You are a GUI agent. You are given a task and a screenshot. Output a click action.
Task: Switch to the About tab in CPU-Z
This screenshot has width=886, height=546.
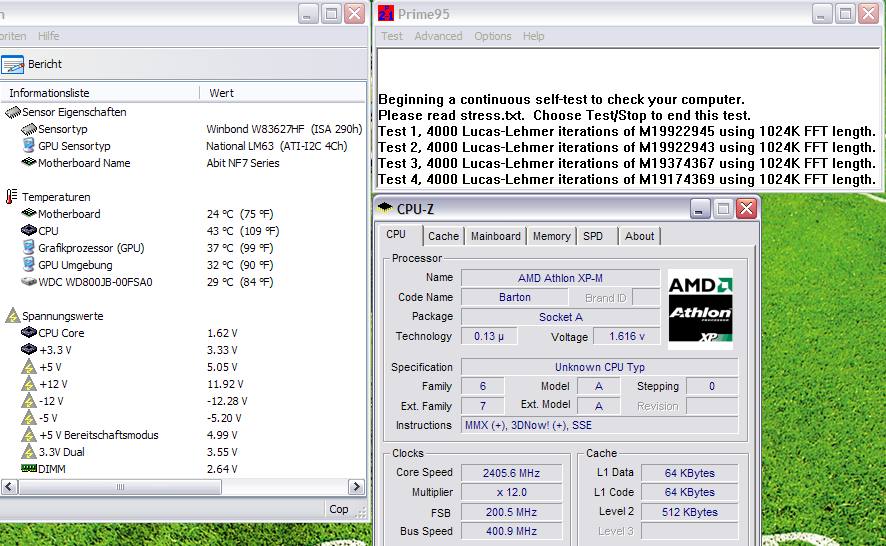tap(639, 236)
